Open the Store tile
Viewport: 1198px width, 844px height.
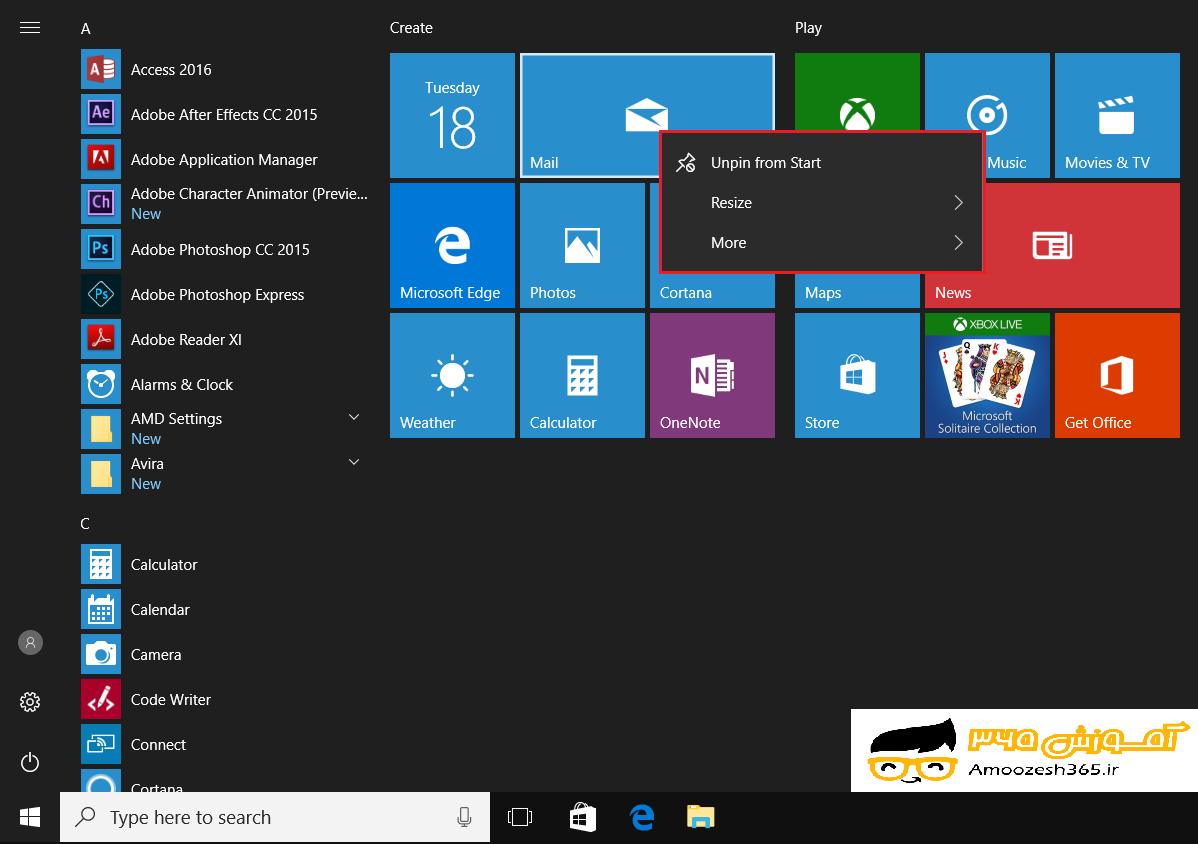coord(857,375)
